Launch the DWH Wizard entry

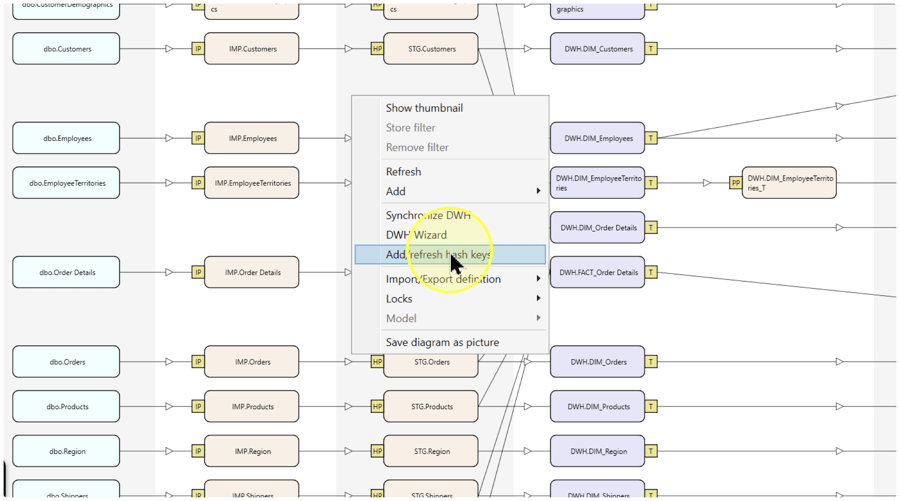point(450,235)
